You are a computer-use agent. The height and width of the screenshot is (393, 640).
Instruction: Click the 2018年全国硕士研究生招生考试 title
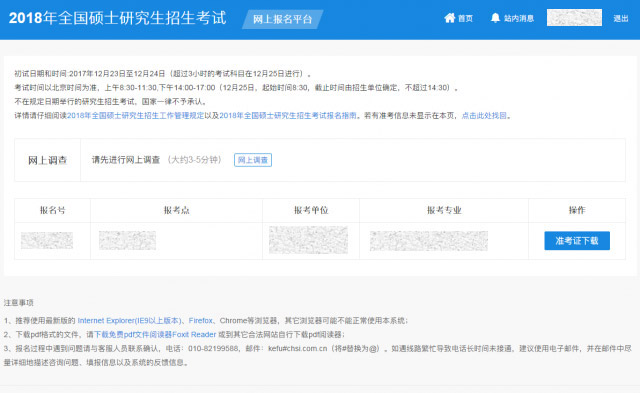point(118,18)
